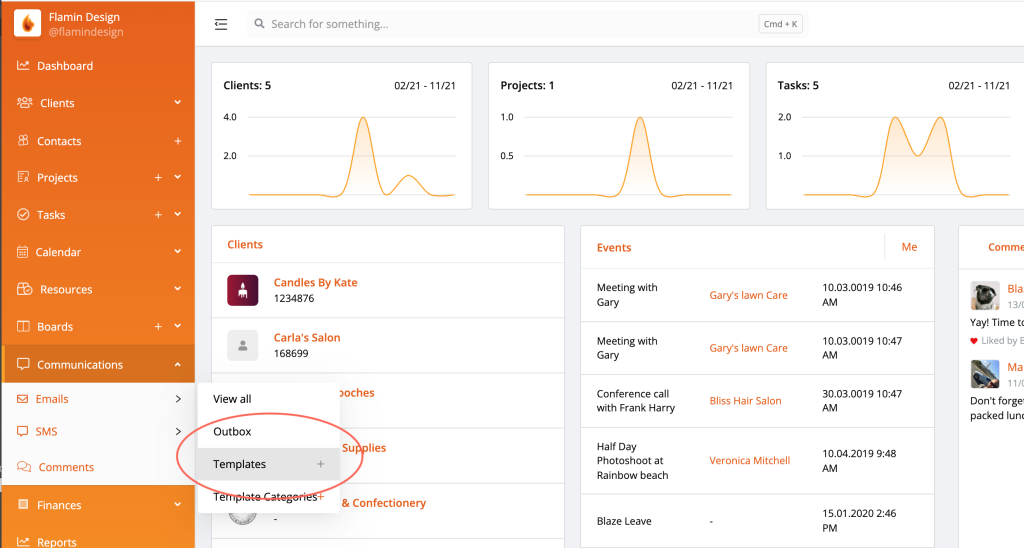
Task: Click the Candles By Kate logo thumbnail
Action: tap(242, 290)
